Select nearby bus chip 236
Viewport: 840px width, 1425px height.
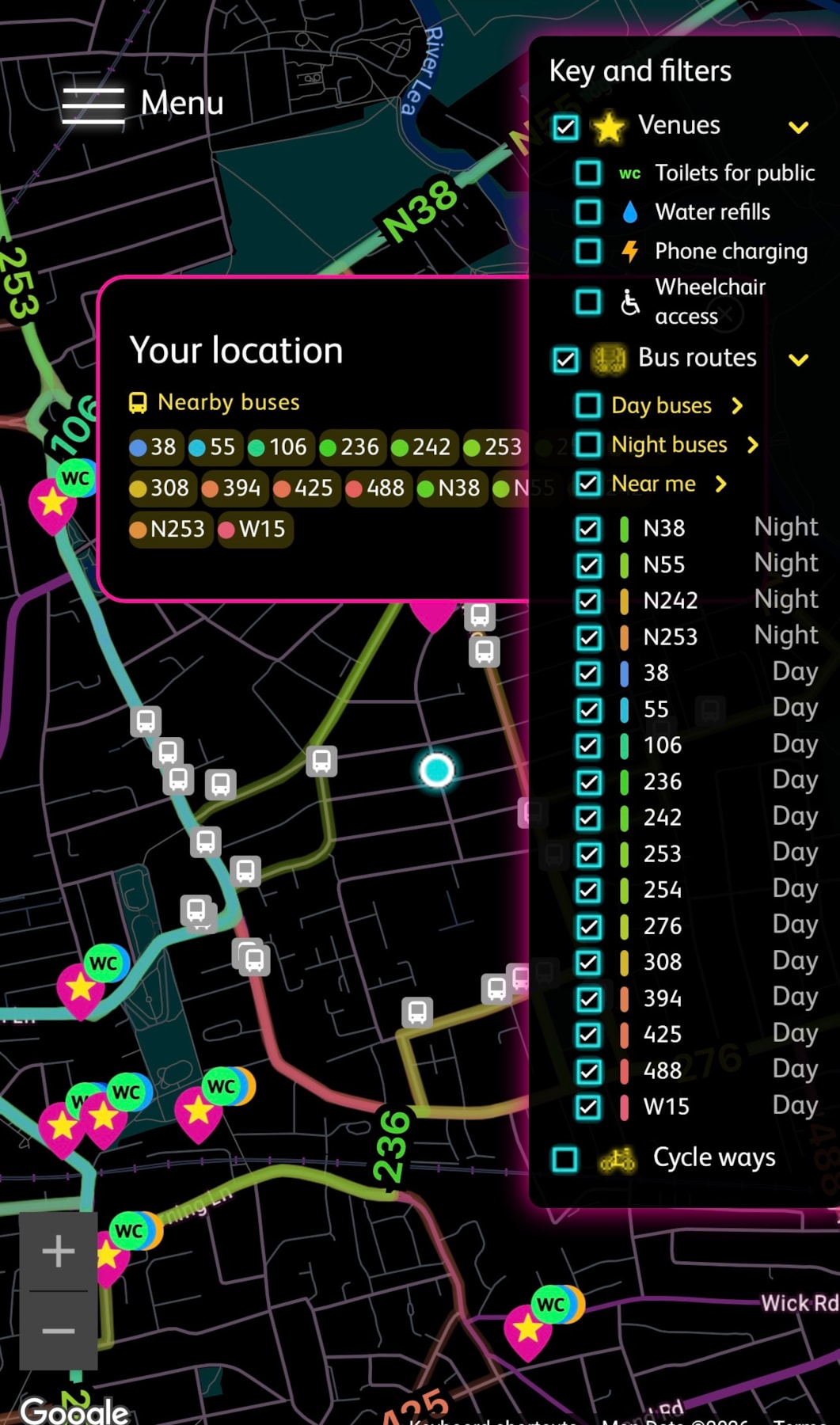(x=351, y=447)
